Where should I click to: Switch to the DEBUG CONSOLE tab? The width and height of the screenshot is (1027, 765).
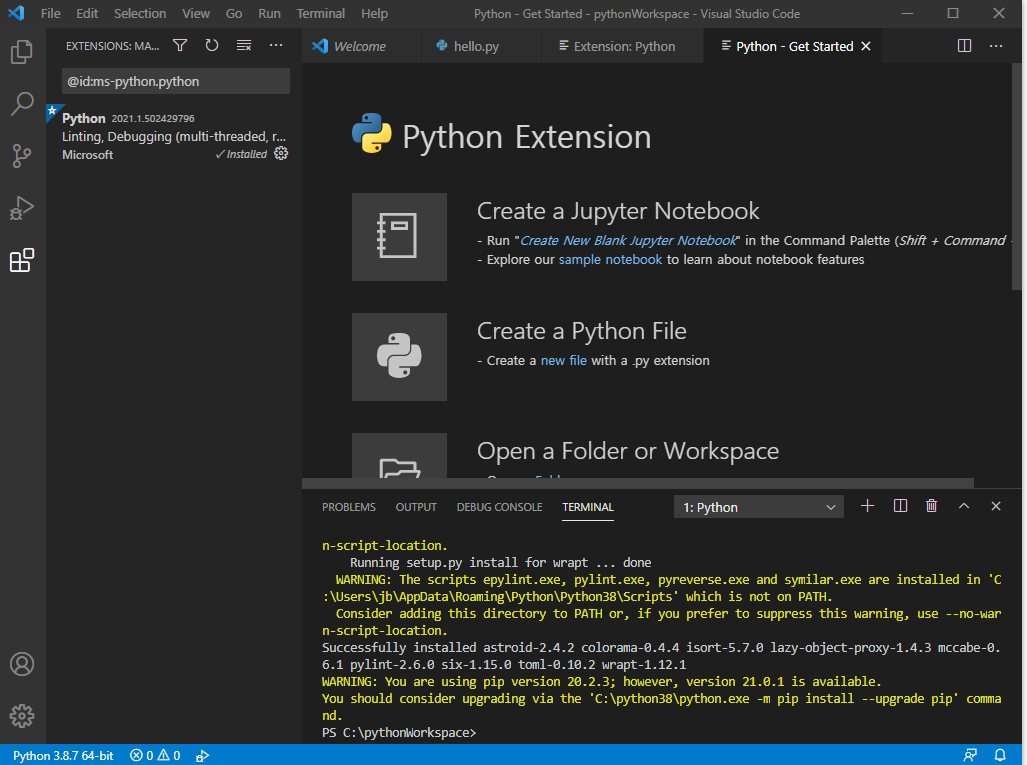point(499,507)
